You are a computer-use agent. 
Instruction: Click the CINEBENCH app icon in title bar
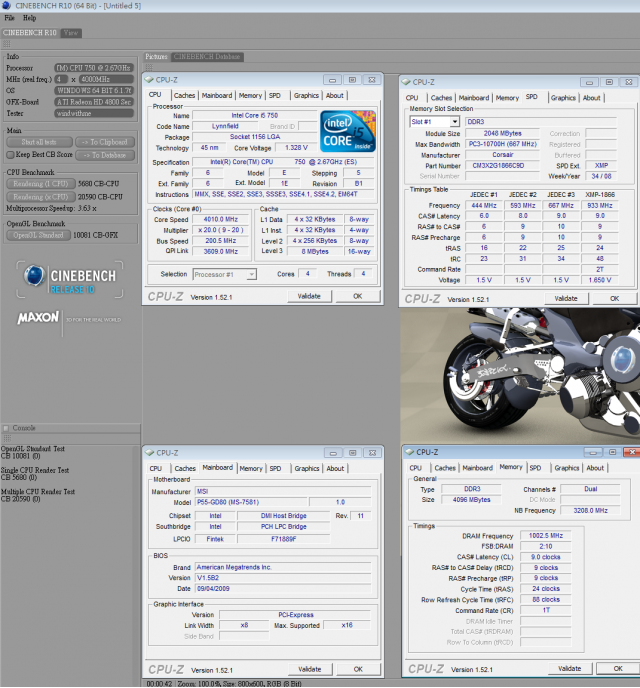coord(6,5)
